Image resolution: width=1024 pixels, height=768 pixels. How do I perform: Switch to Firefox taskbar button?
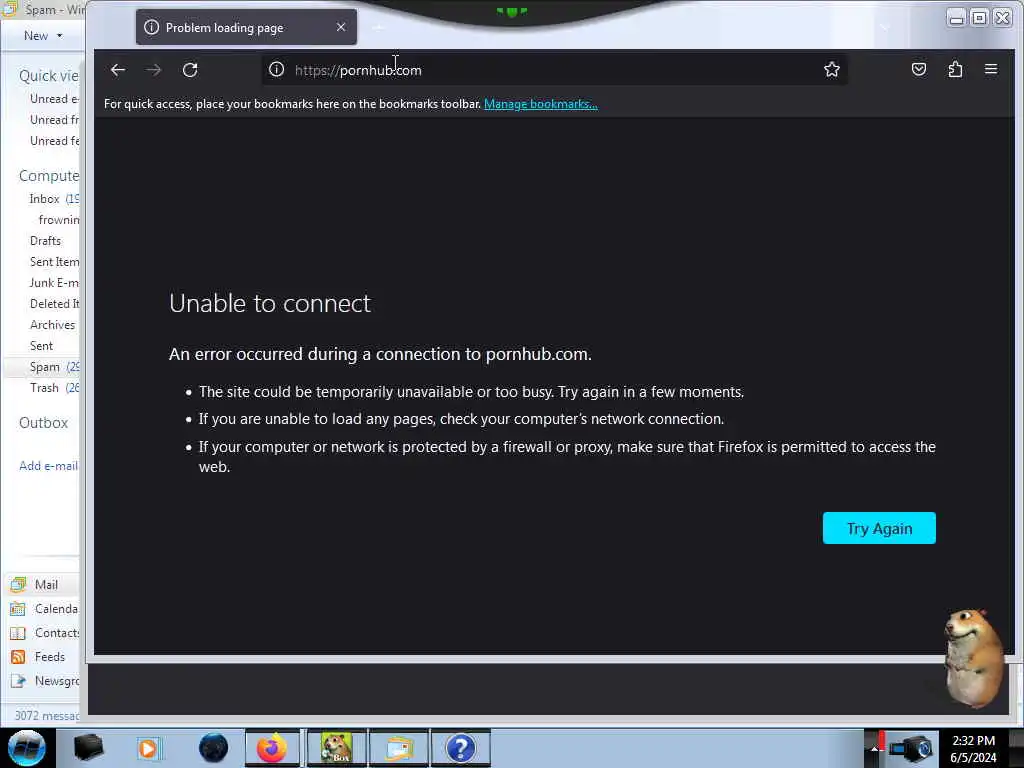coord(272,748)
